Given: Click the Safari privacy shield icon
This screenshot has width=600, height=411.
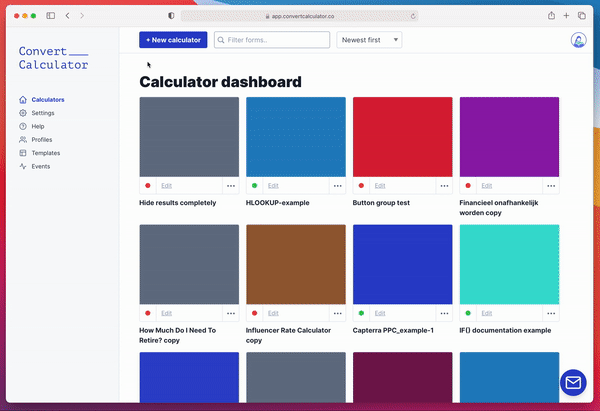Looking at the screenshot, I should tap(171, 16).
